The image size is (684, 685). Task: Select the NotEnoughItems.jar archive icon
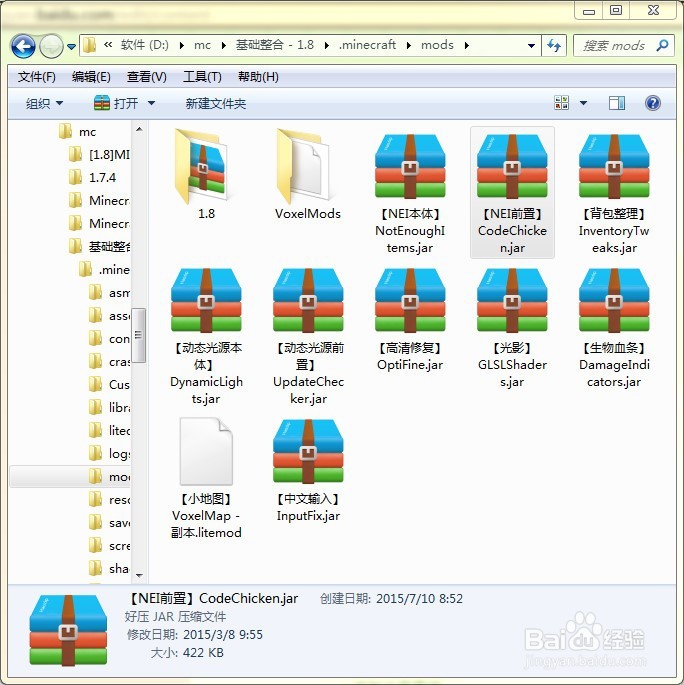[x=410, y=166]
